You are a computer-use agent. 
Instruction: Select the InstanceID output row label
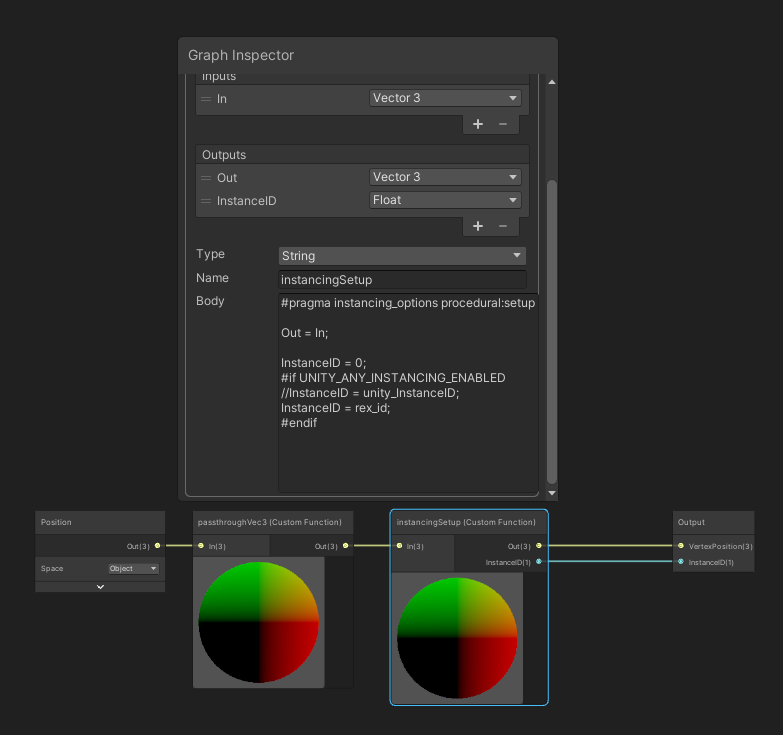[x=247, y=201]
